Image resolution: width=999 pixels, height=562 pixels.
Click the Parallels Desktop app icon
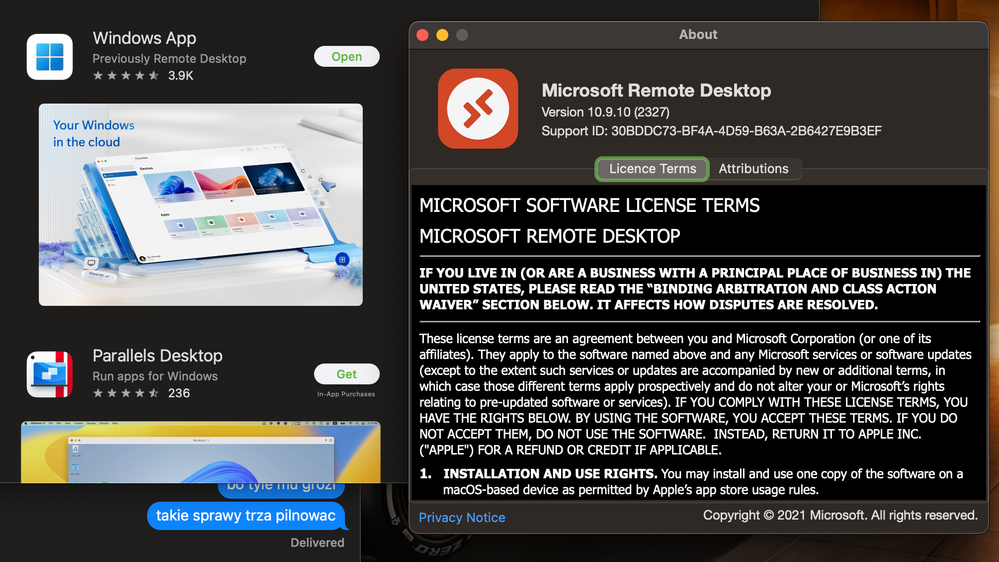50,374
